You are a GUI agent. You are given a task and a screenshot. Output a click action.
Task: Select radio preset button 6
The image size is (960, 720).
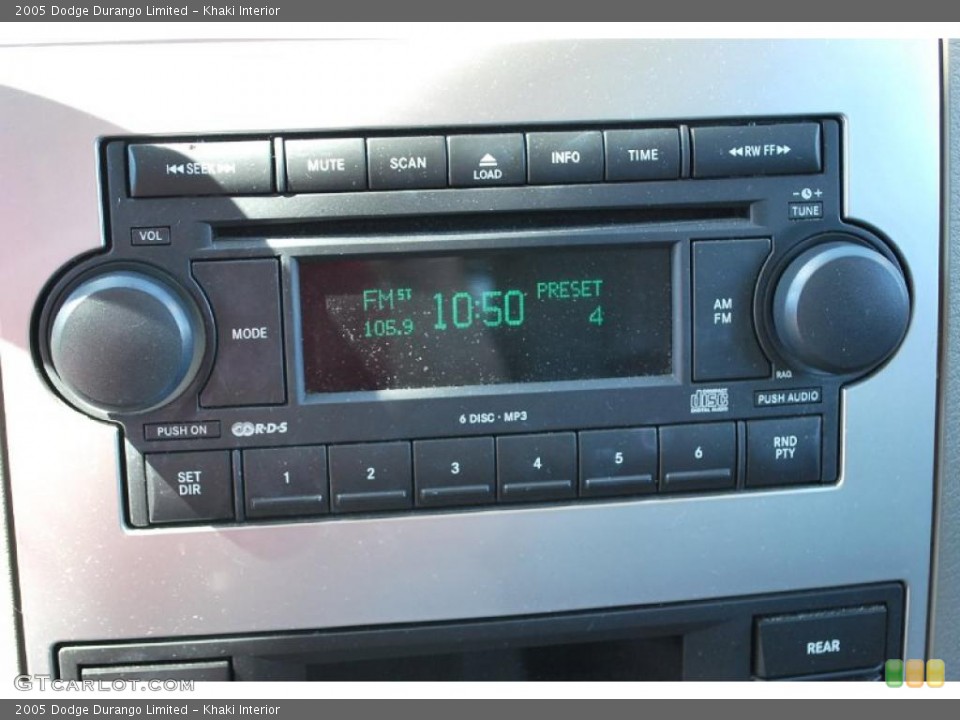[698, 456]
